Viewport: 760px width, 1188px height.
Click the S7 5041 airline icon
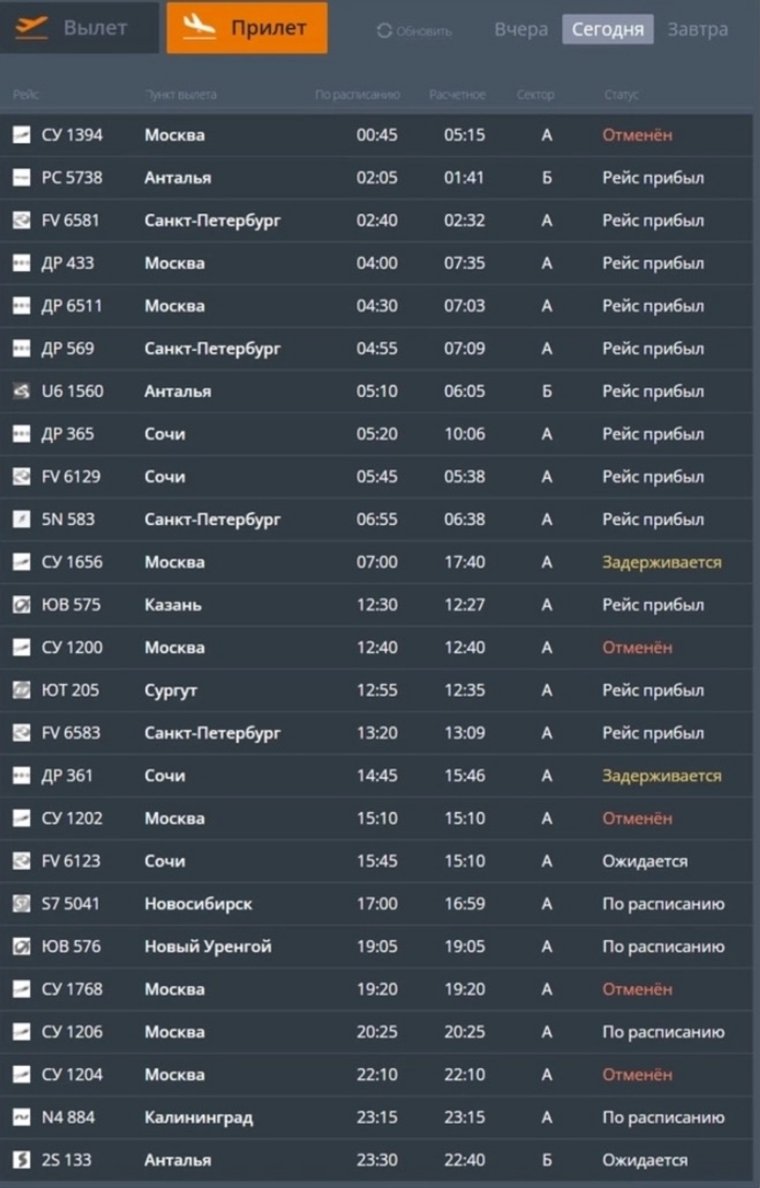point(21,904)
